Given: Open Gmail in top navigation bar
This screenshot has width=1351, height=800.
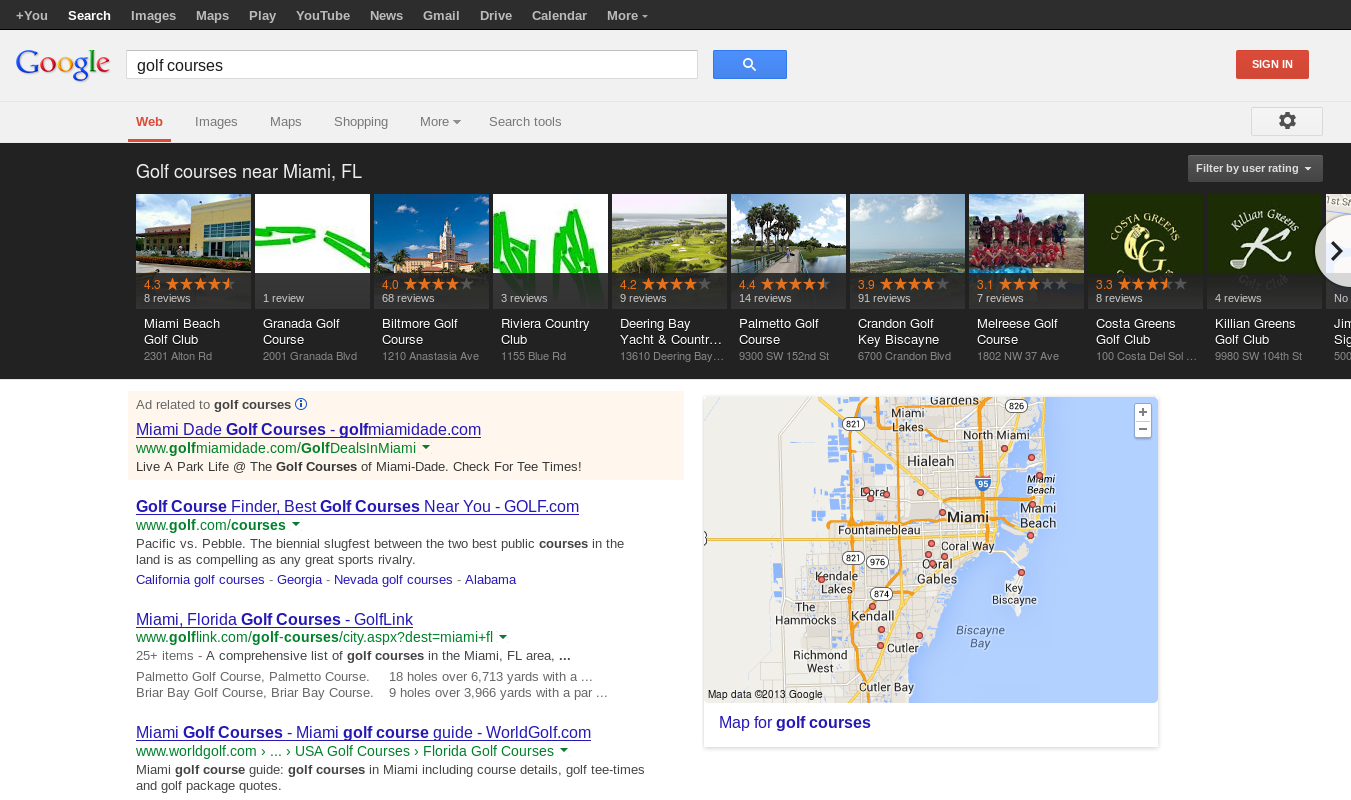Looking at the screenshot, I should (x=441, y=15).
